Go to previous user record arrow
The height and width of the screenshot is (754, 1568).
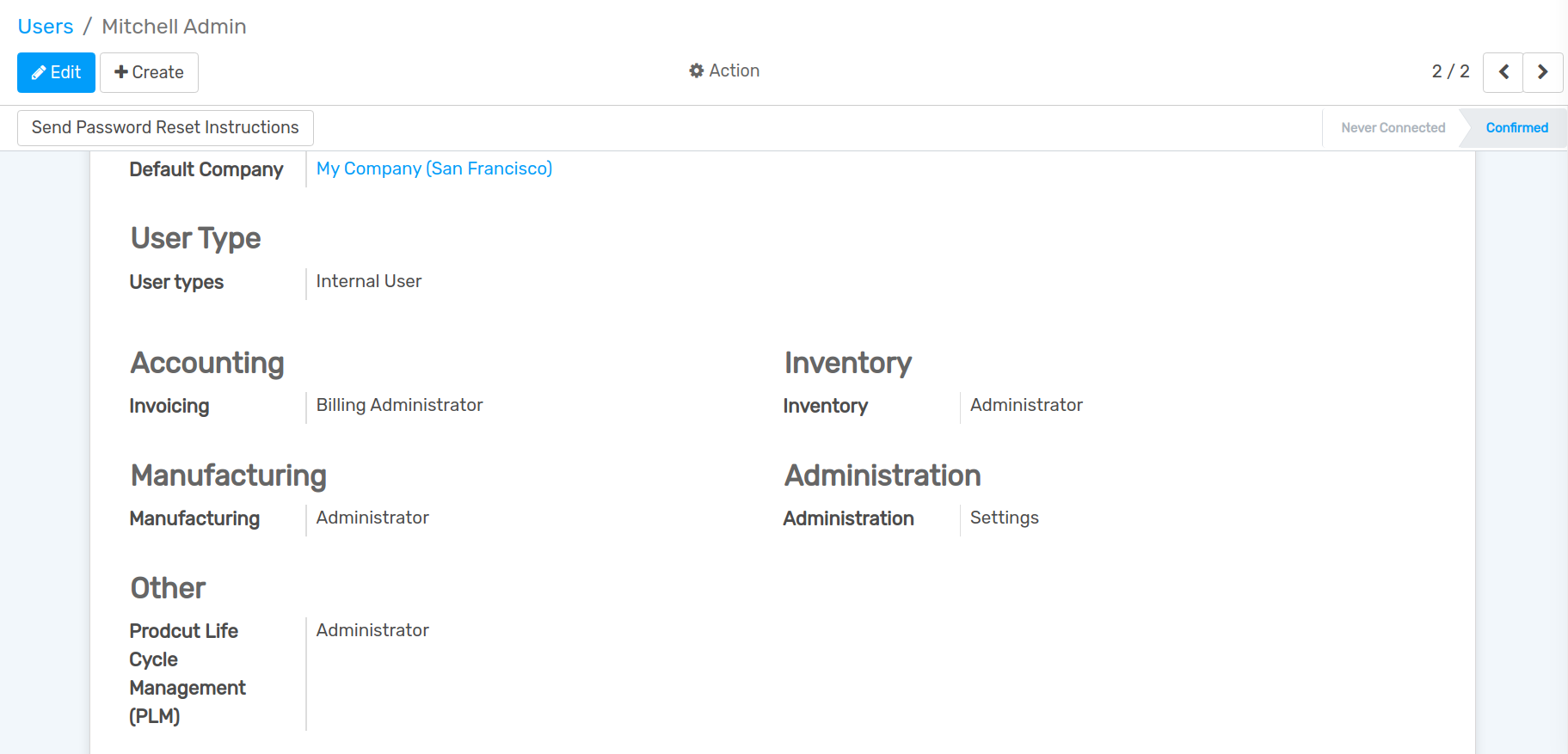click(1503, 72)
